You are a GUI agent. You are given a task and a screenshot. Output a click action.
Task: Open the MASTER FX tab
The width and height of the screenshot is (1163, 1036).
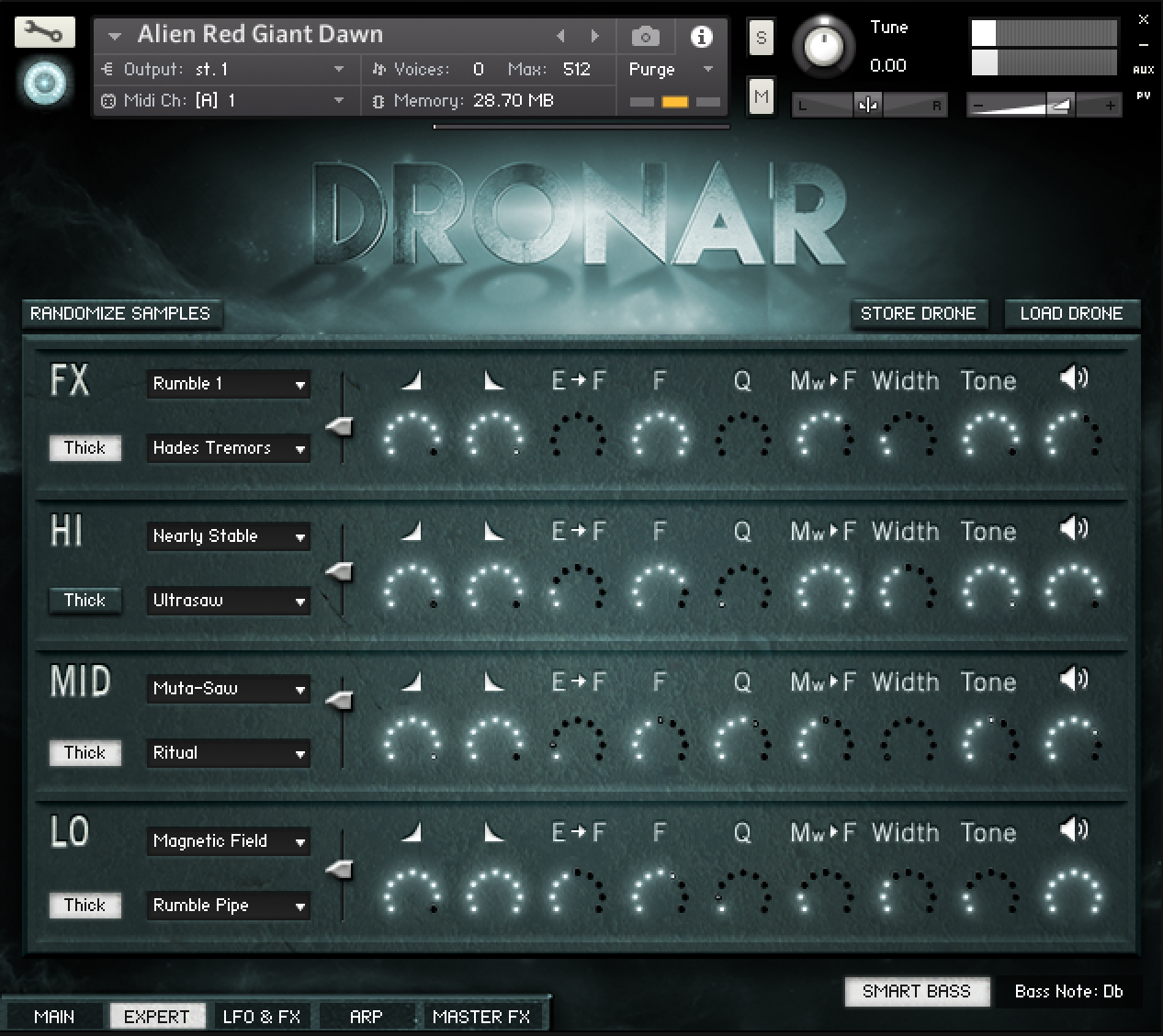[x=481, y=1016]
